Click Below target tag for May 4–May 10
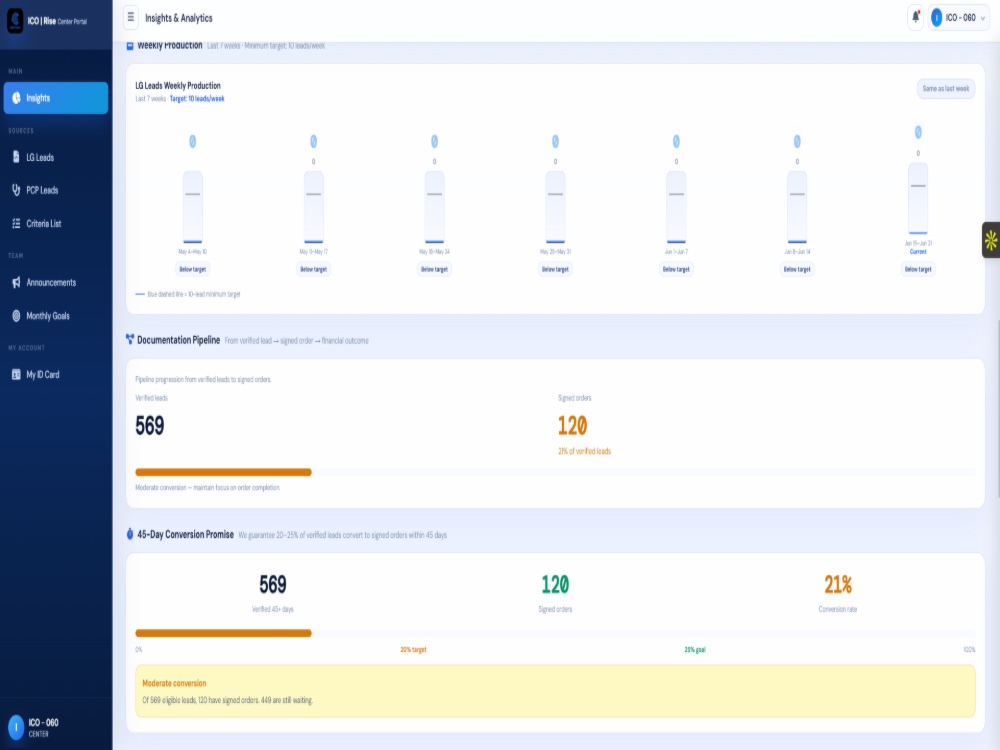The height and width of the screenshot is (750, 1000). click(x=193, y=269)
